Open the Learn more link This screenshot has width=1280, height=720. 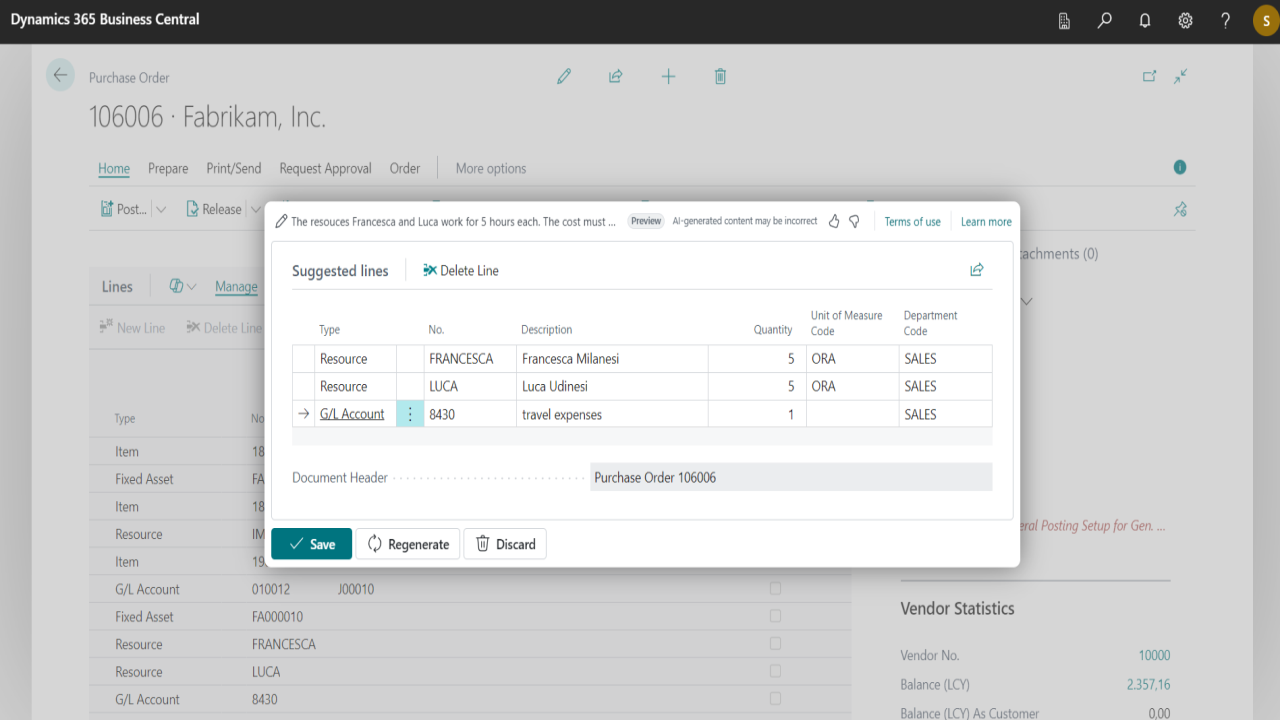click(x=986, y=222)
